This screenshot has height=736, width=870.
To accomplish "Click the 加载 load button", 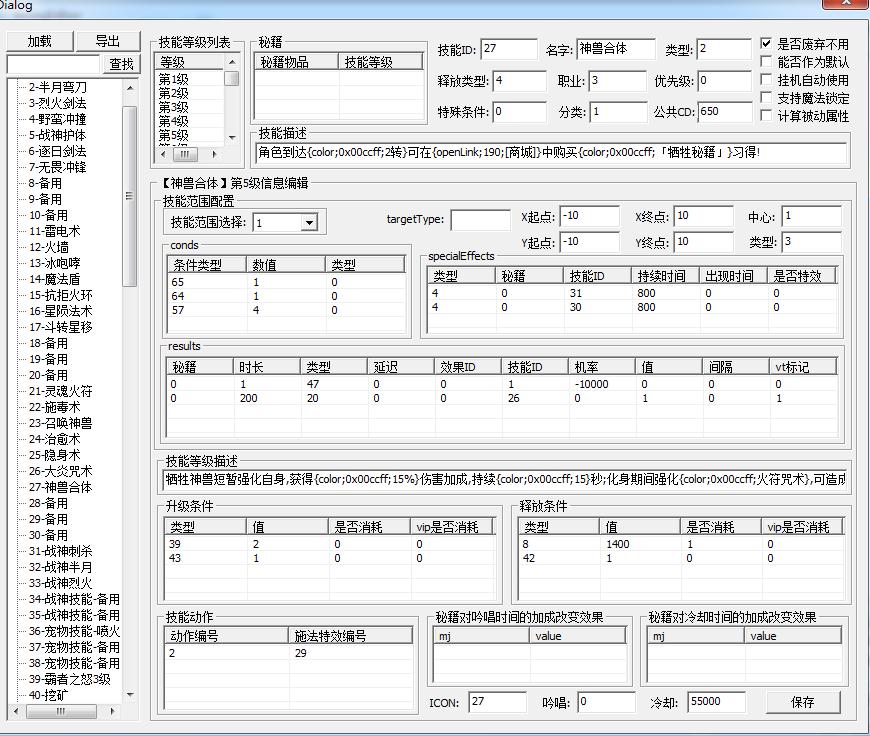I will click(x=39, y=41).
